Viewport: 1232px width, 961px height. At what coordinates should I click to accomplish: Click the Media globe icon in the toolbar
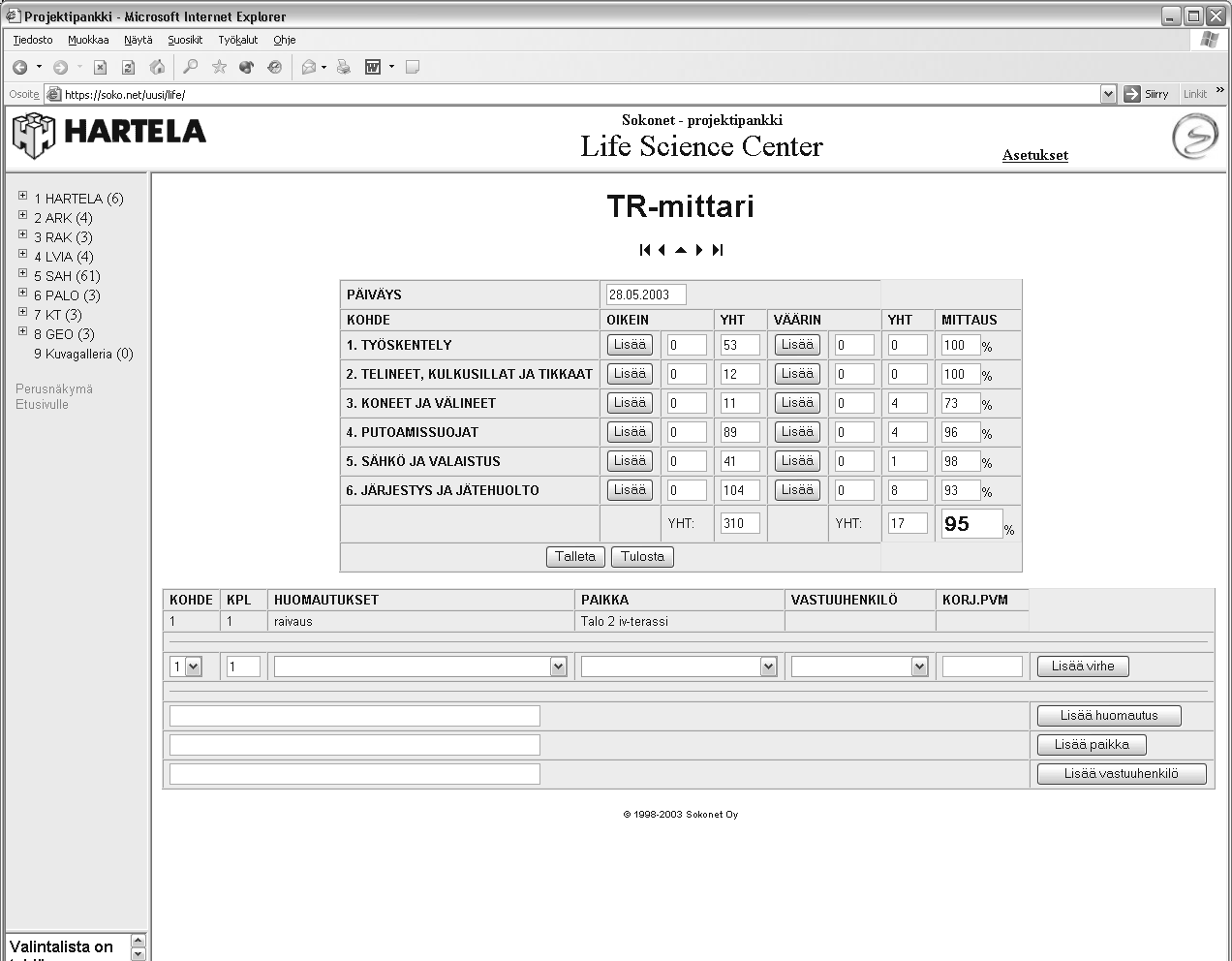[x=247, y=67]
